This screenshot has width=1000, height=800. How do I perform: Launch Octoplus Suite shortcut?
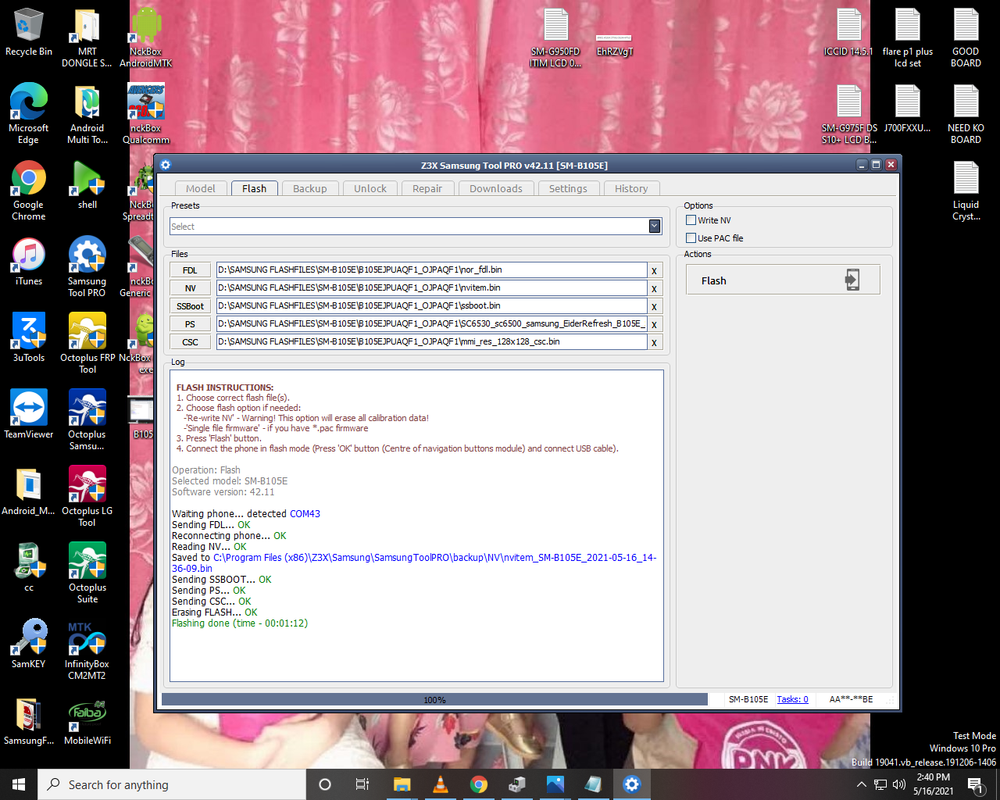coord(87,573)
